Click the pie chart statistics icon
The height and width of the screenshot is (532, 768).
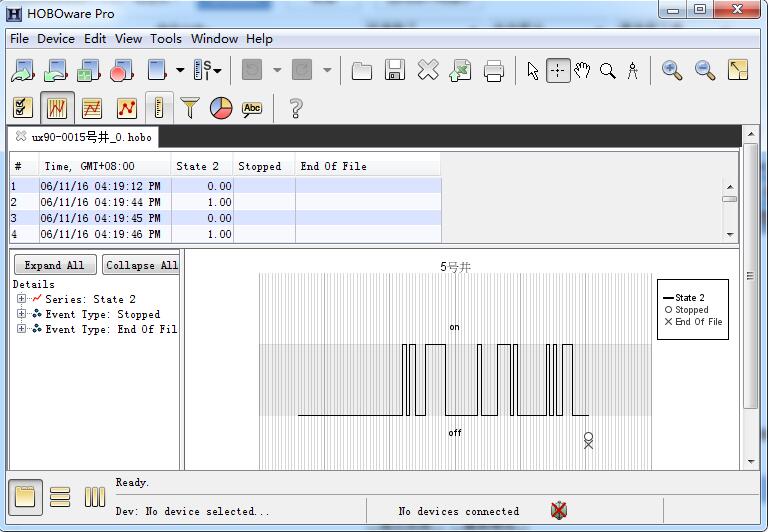(221, 107)
